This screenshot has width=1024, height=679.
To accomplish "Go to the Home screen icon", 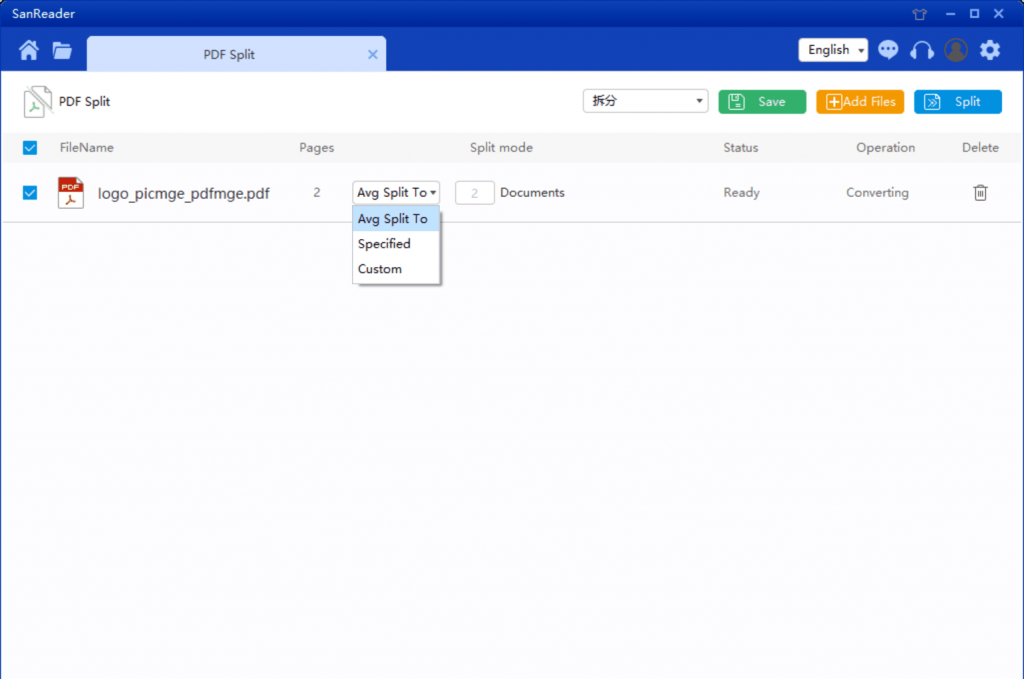I will (29, 50).
